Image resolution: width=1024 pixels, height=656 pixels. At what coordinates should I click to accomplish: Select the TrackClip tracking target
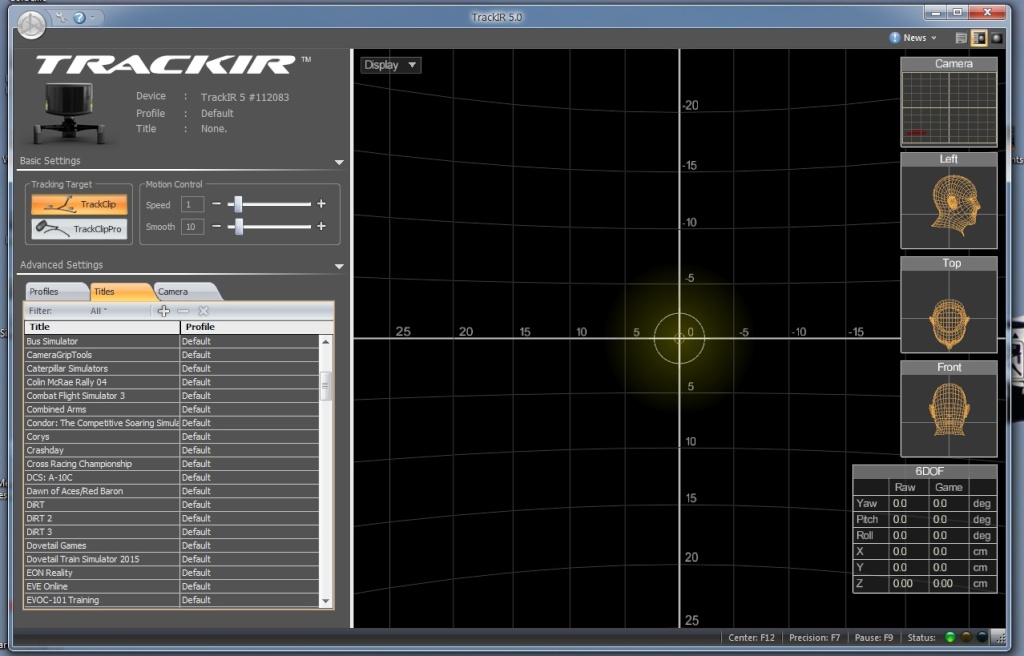pyautogui.click(x=79, y=205)
